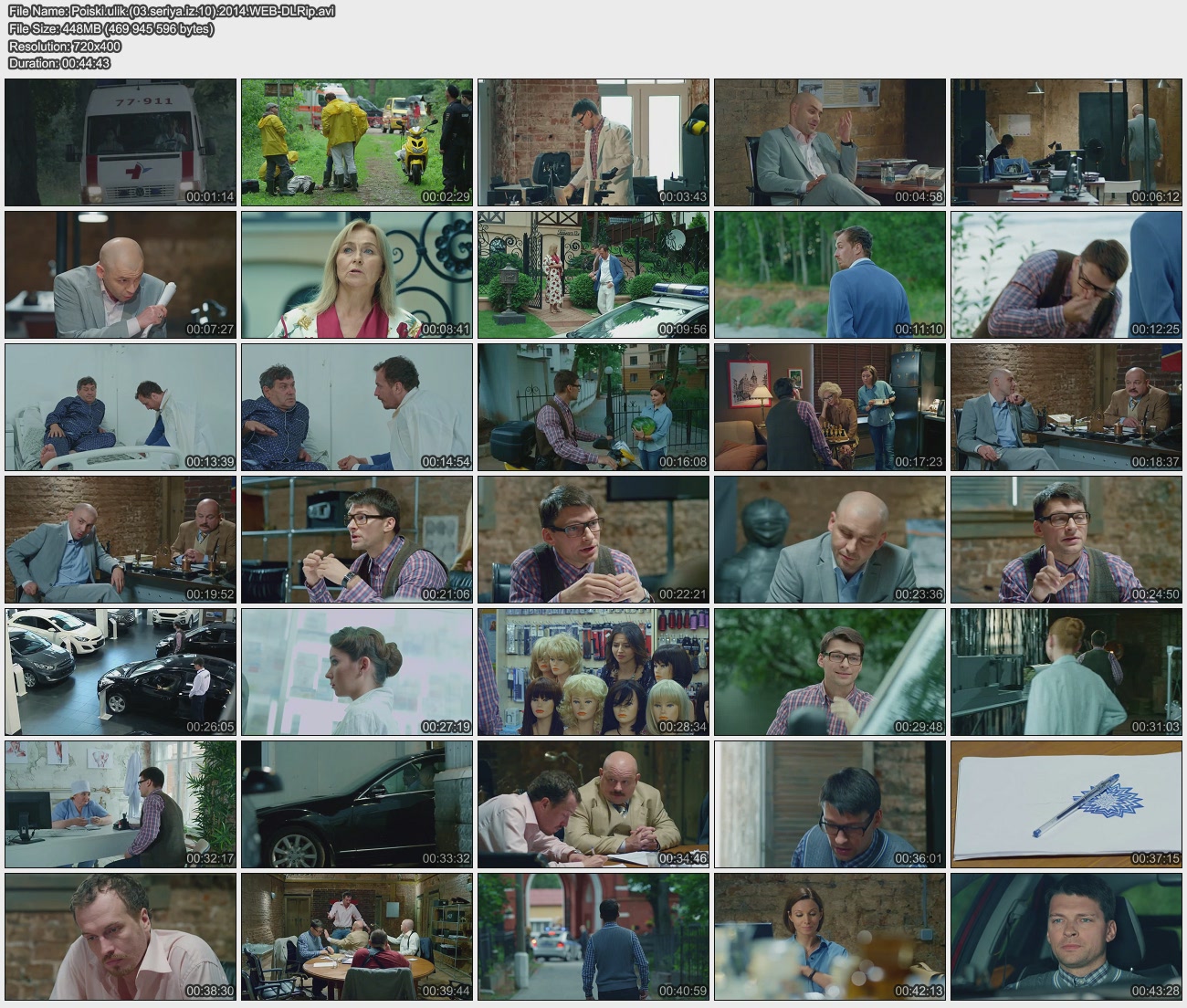Click the car showroom thumbnail at 00:26:05
This screenshot has width=1187, height=1008.
[x=121, y=672]
